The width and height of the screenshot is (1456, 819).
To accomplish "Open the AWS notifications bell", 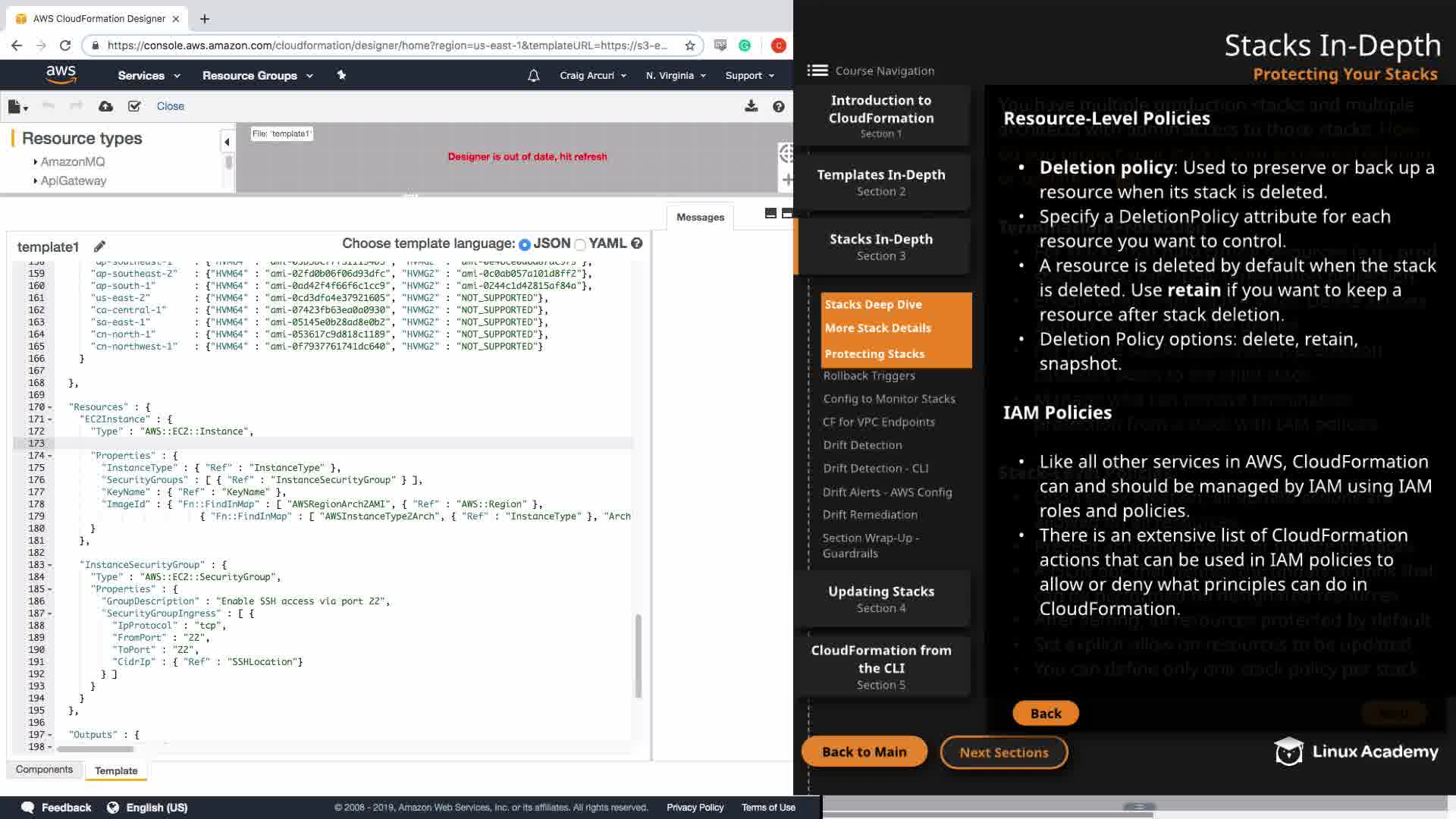I will pyautogui.click(x=533, y=76).
